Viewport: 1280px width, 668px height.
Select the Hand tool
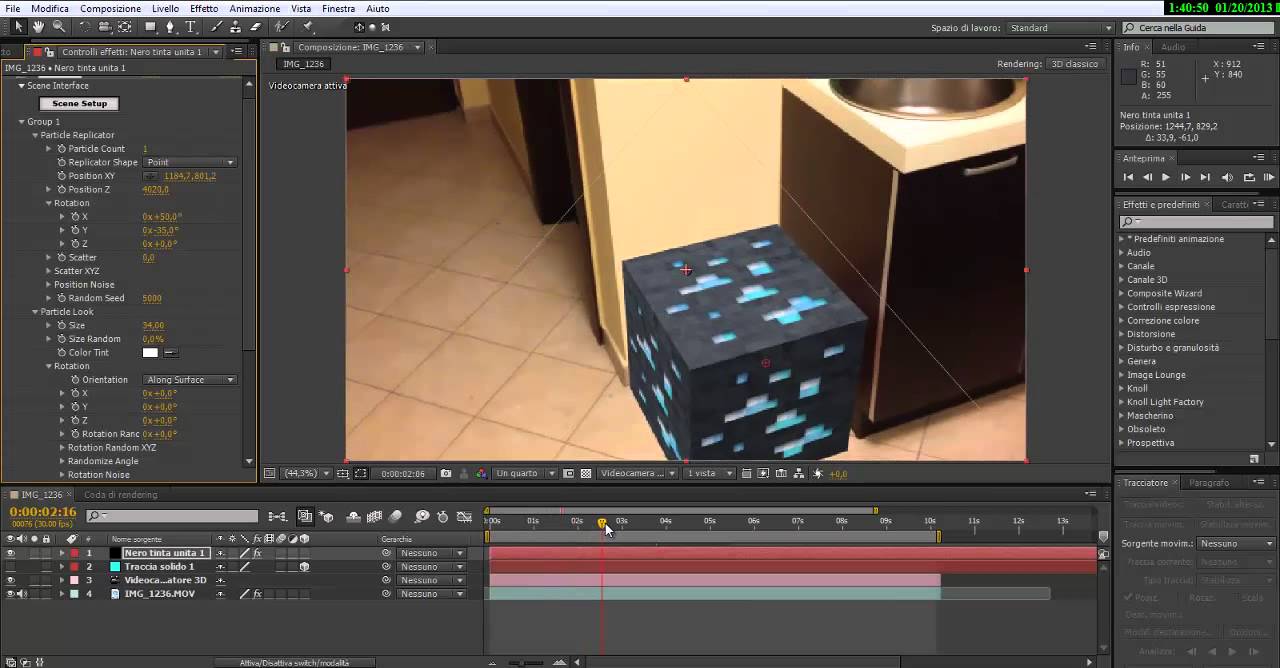pyautogui.click(x=38, y=27)
